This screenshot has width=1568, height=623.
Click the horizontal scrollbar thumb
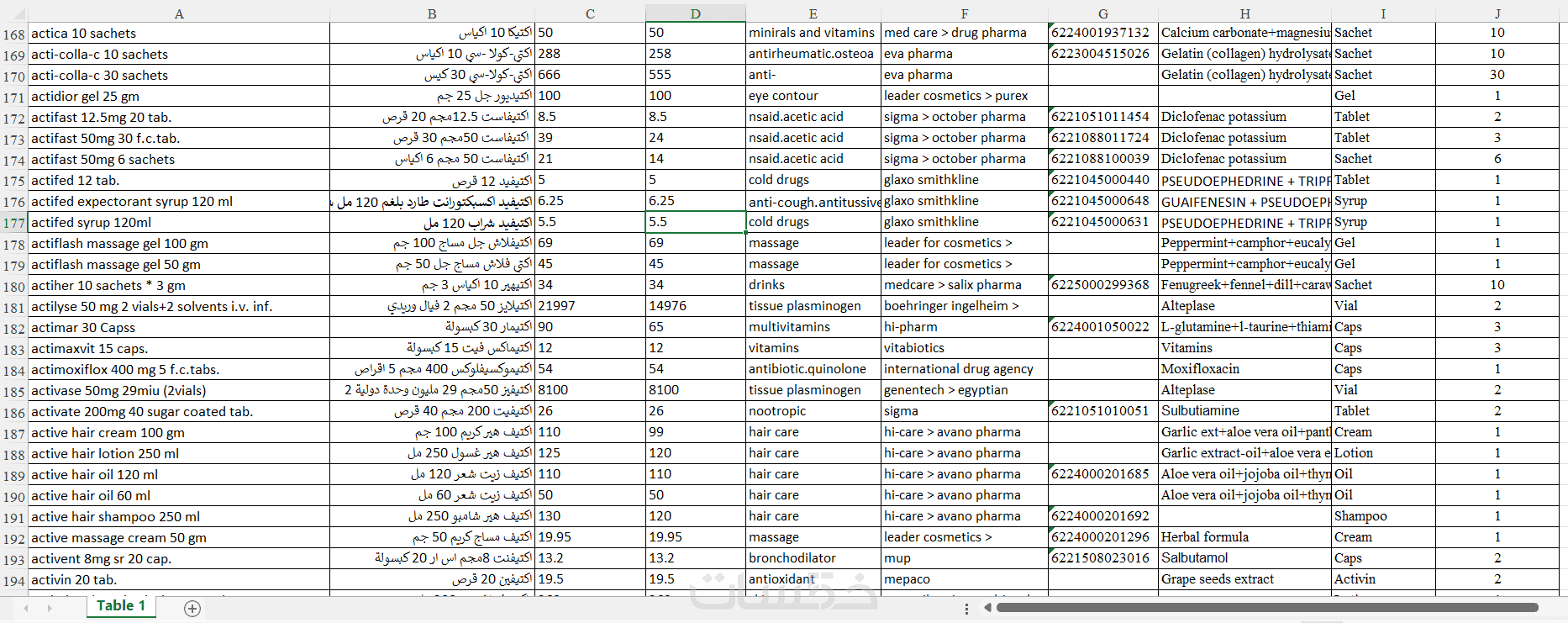(x=1268, y=607)
